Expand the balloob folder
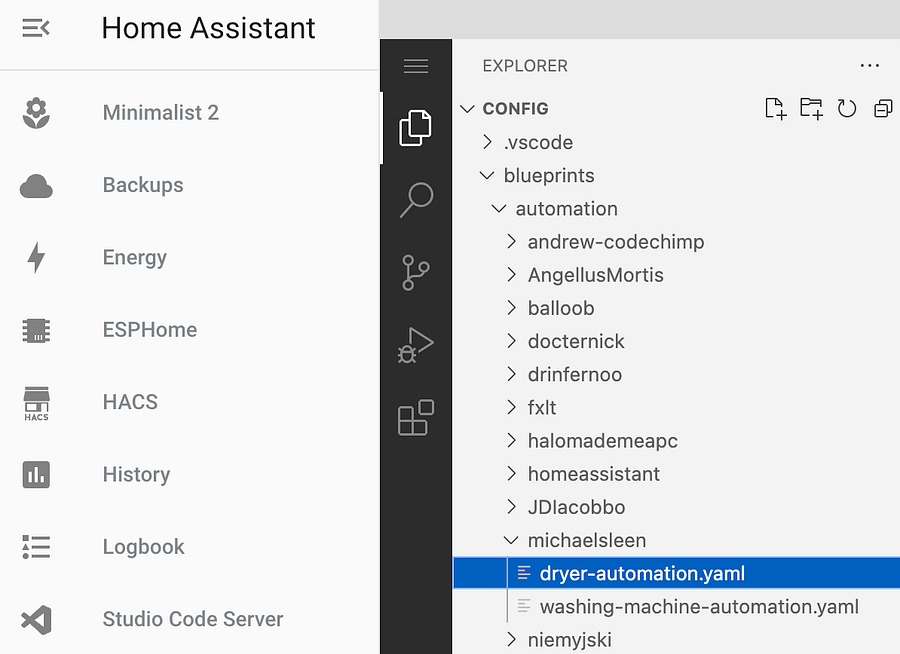900x654 pixels. tap(511, 308)
